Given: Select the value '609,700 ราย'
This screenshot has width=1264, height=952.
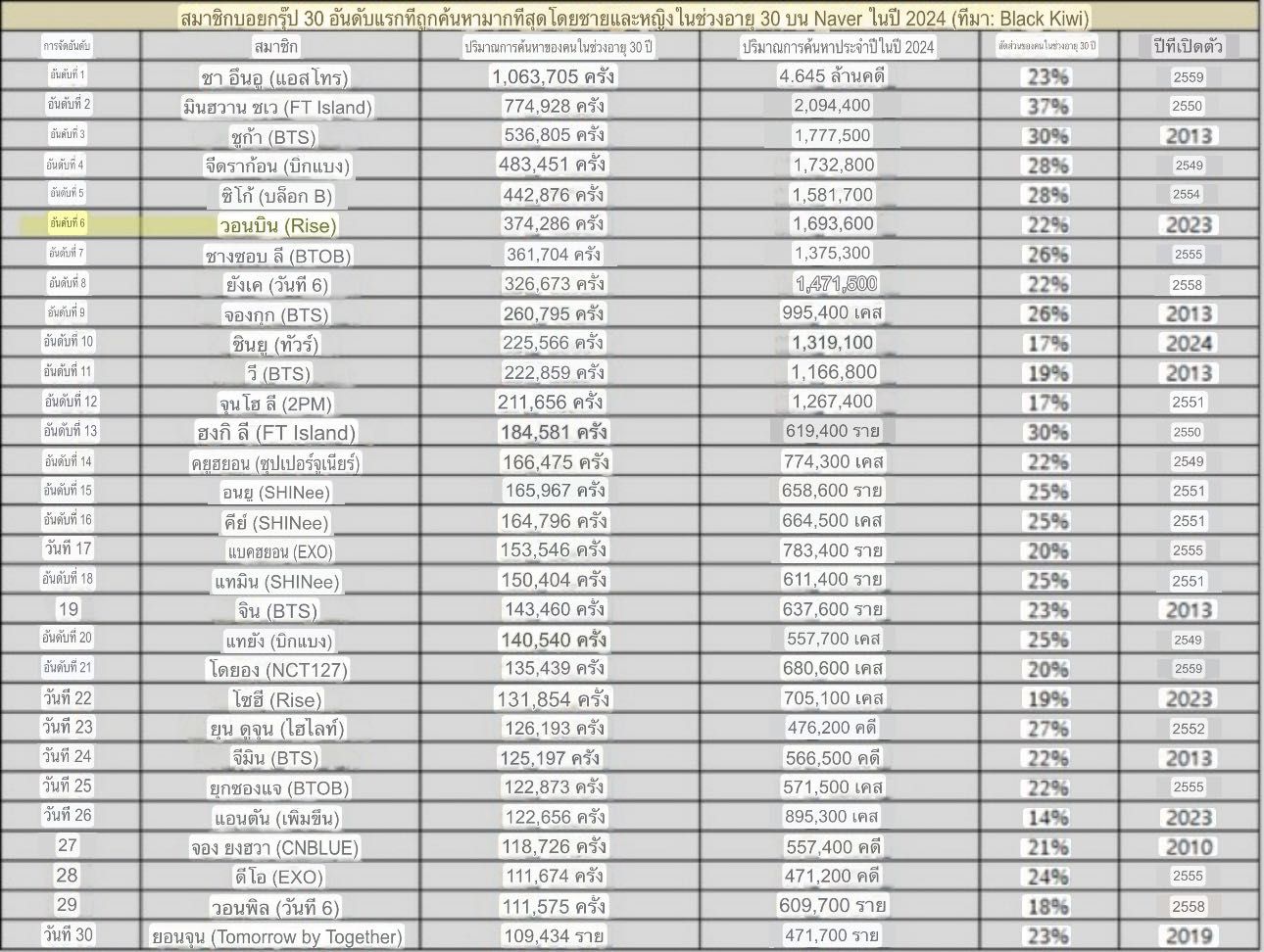Looking at the screenshot, I should pos(833,906).
